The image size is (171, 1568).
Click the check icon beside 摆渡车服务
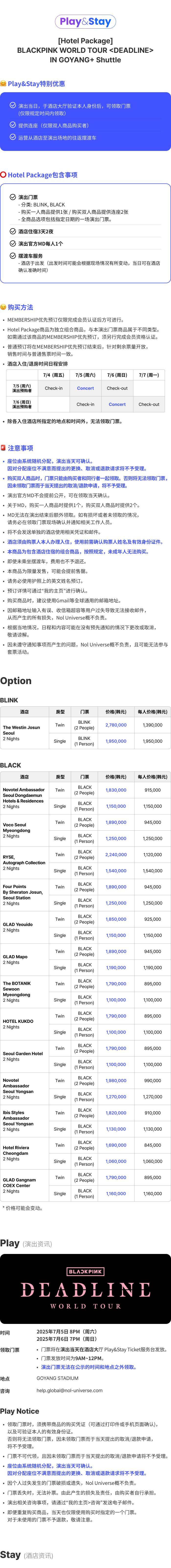coord(13,256)
